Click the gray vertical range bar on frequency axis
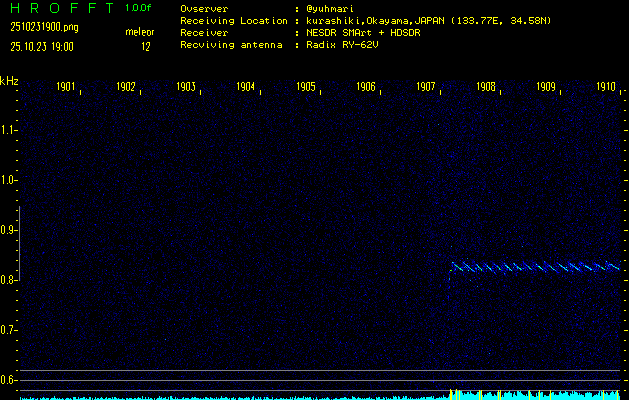Screen dimensions: 629x400 pyautogui.click(x=19, y=243)
